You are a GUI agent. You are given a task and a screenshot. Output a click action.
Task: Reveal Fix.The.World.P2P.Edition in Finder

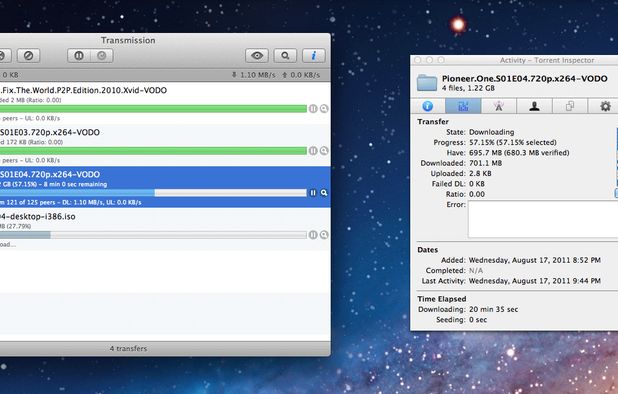(x=324, y=109)
